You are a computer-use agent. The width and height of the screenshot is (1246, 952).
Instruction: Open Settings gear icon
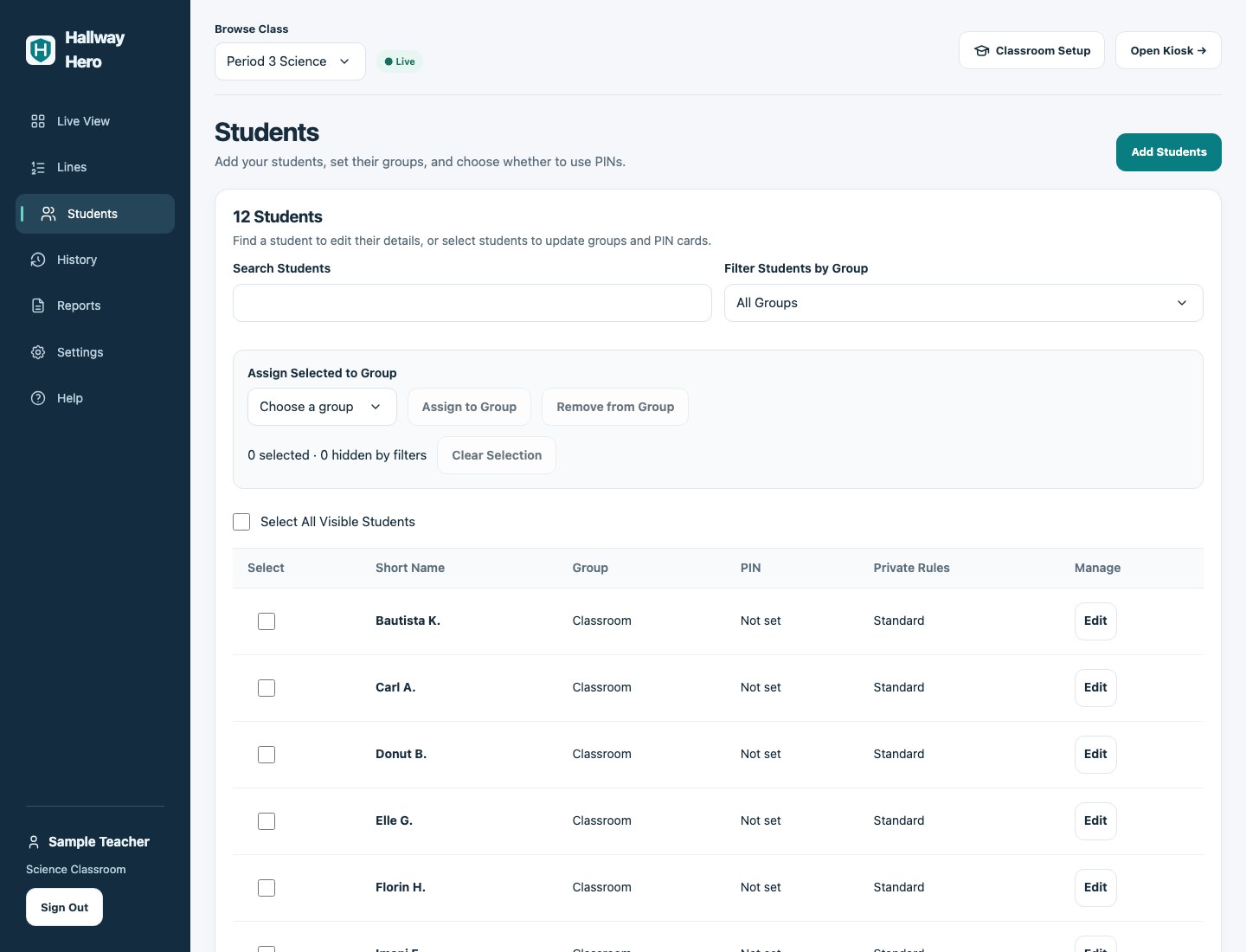click(38, 352)
